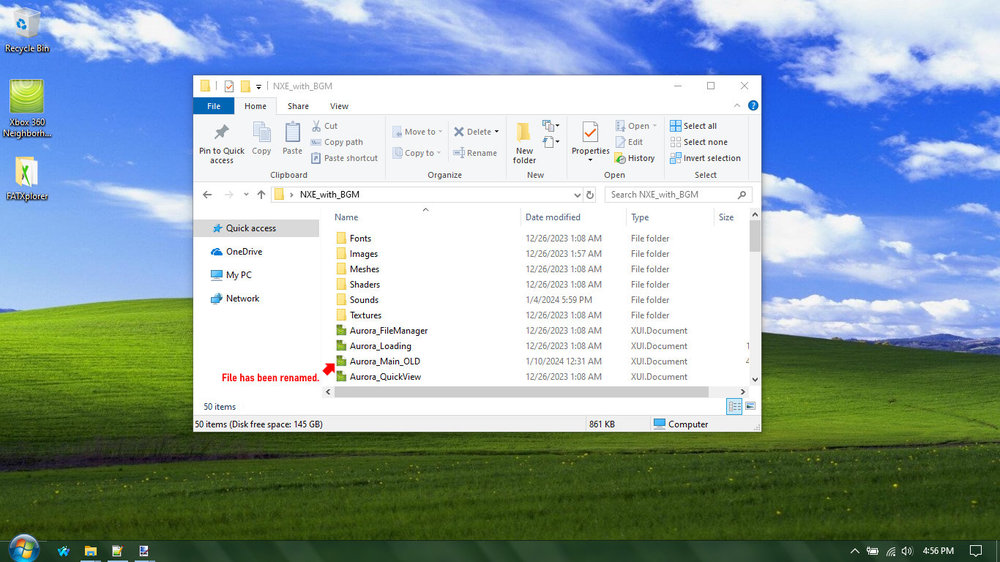Click Invert selection

coord(705,158)
